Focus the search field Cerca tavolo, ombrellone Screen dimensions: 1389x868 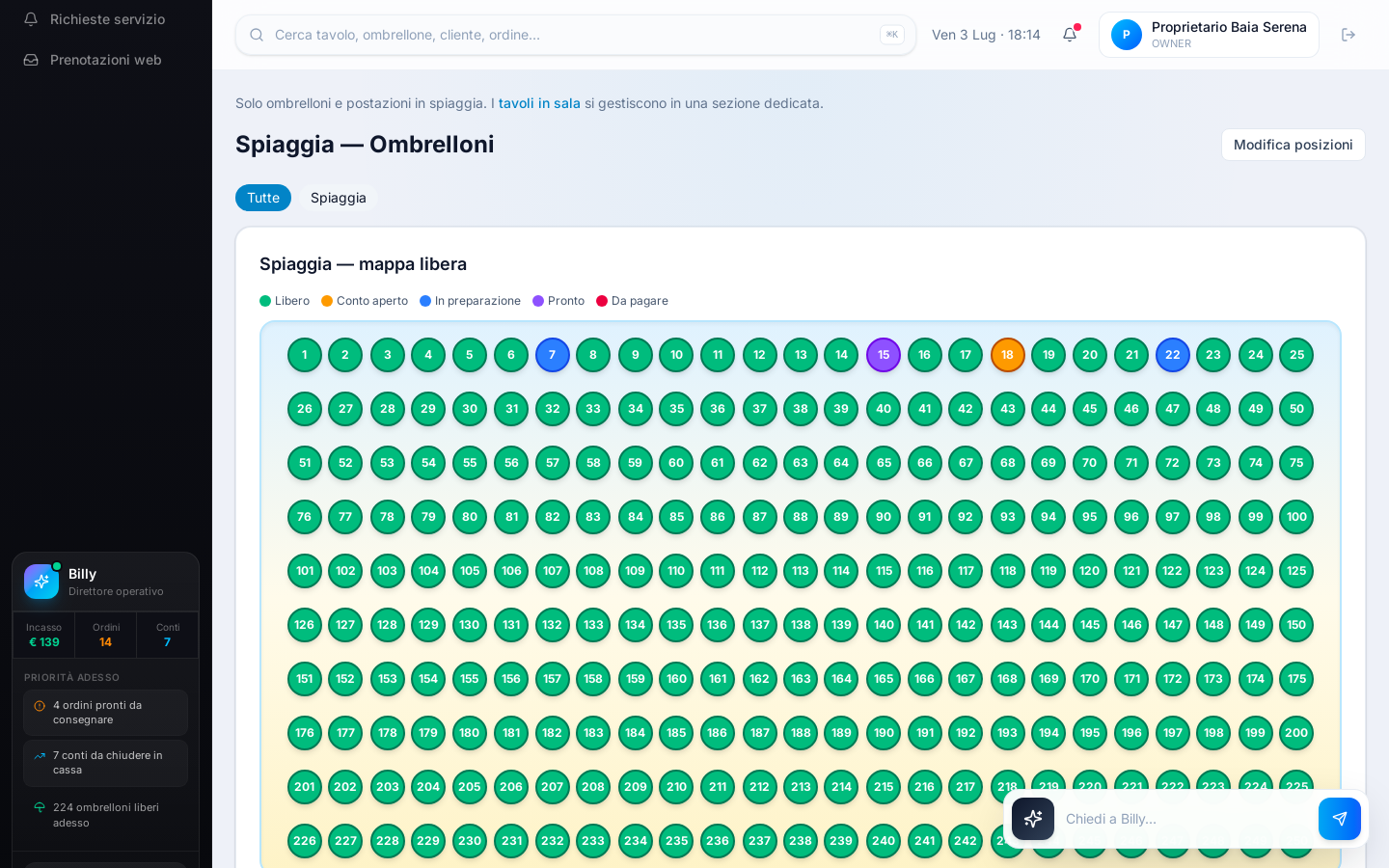pyautogui.click(x=576, y=35)
